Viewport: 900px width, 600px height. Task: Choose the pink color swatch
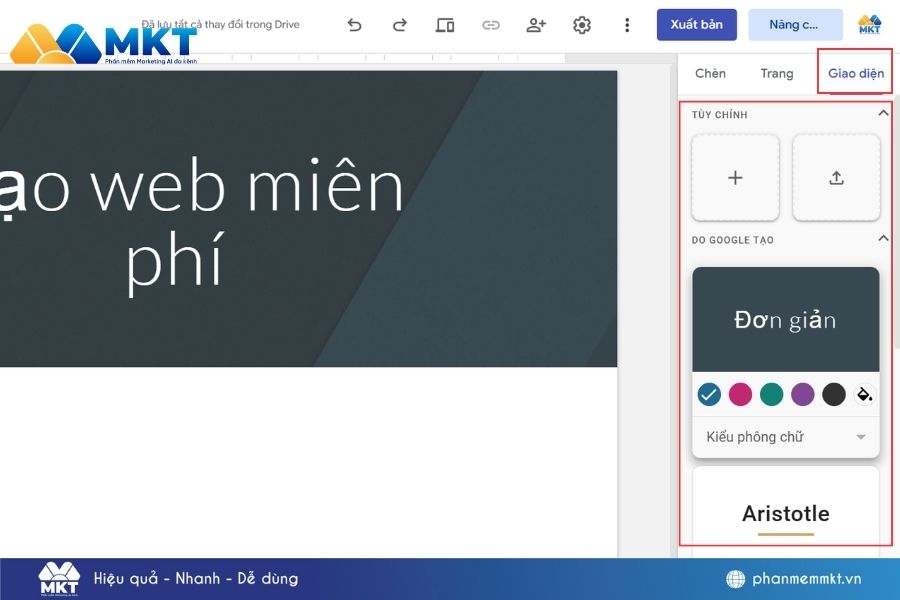coord(740,394)
